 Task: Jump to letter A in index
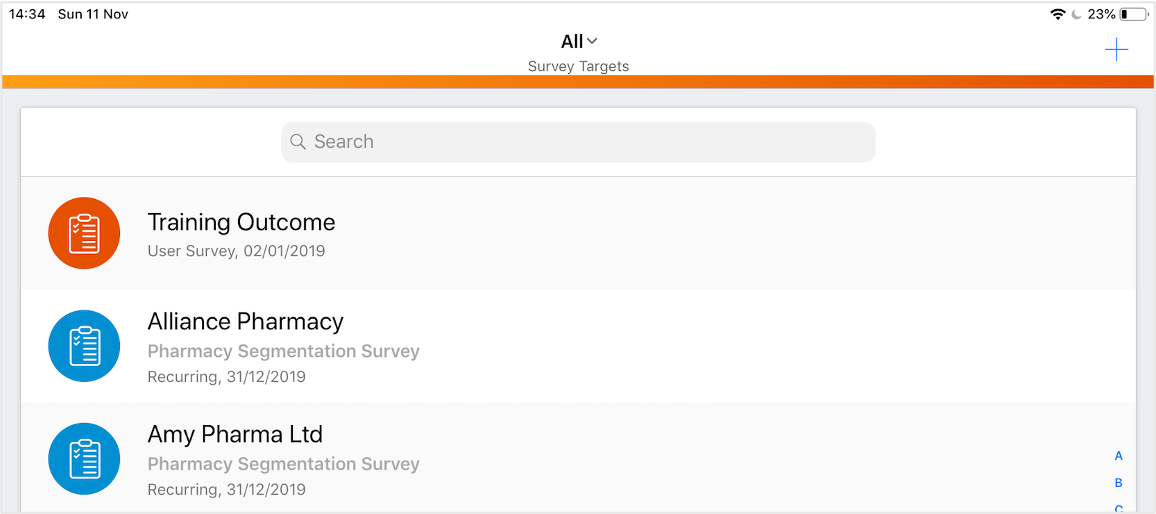pos(1119,456)
